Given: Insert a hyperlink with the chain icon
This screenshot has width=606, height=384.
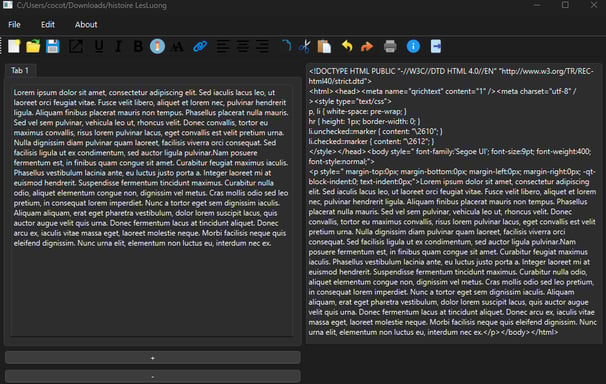Looking at the screenshot, I should (200, 46).
